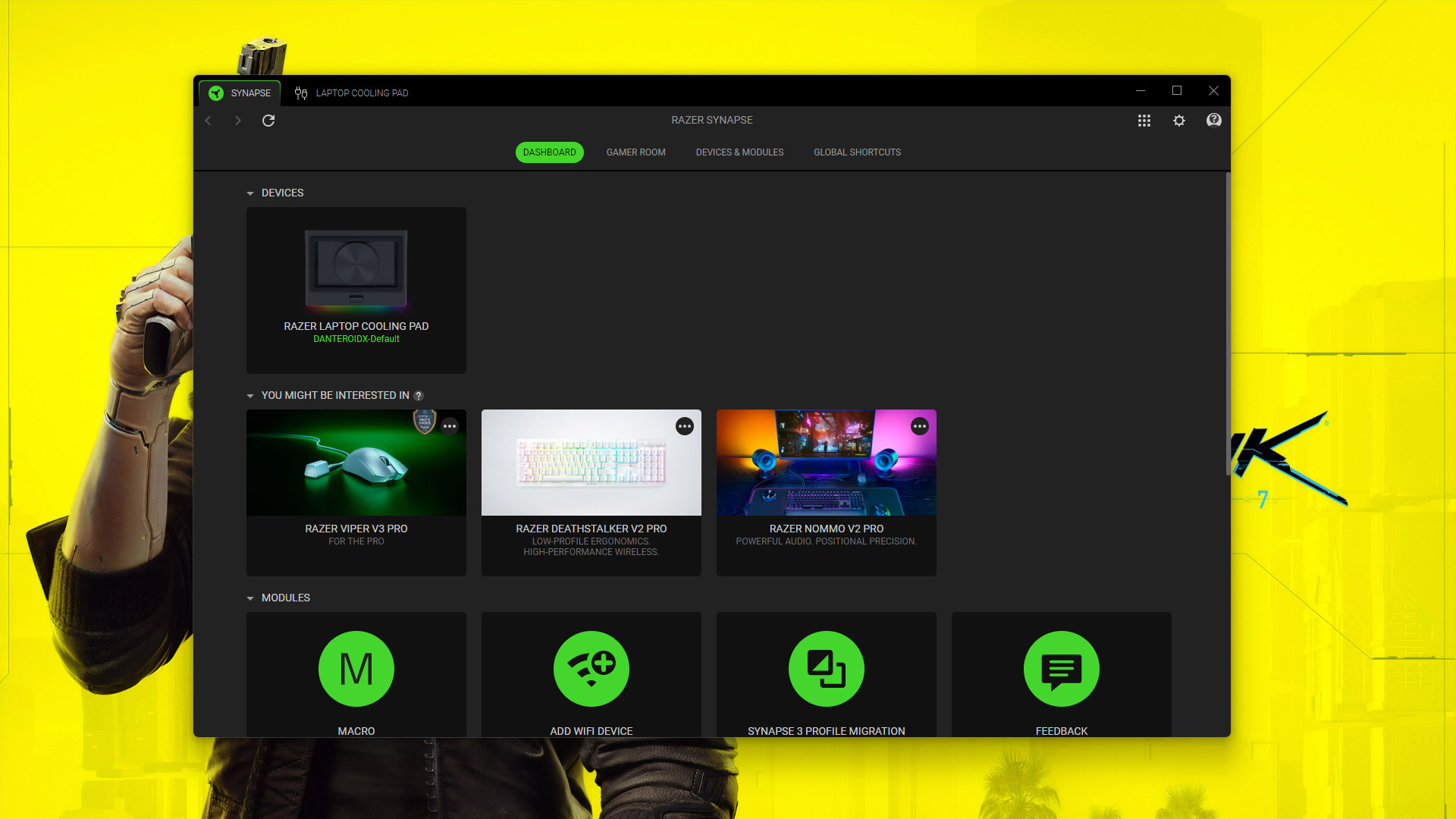Open more options on Razer Viper V3 Pro card

[x=450, y=426]
